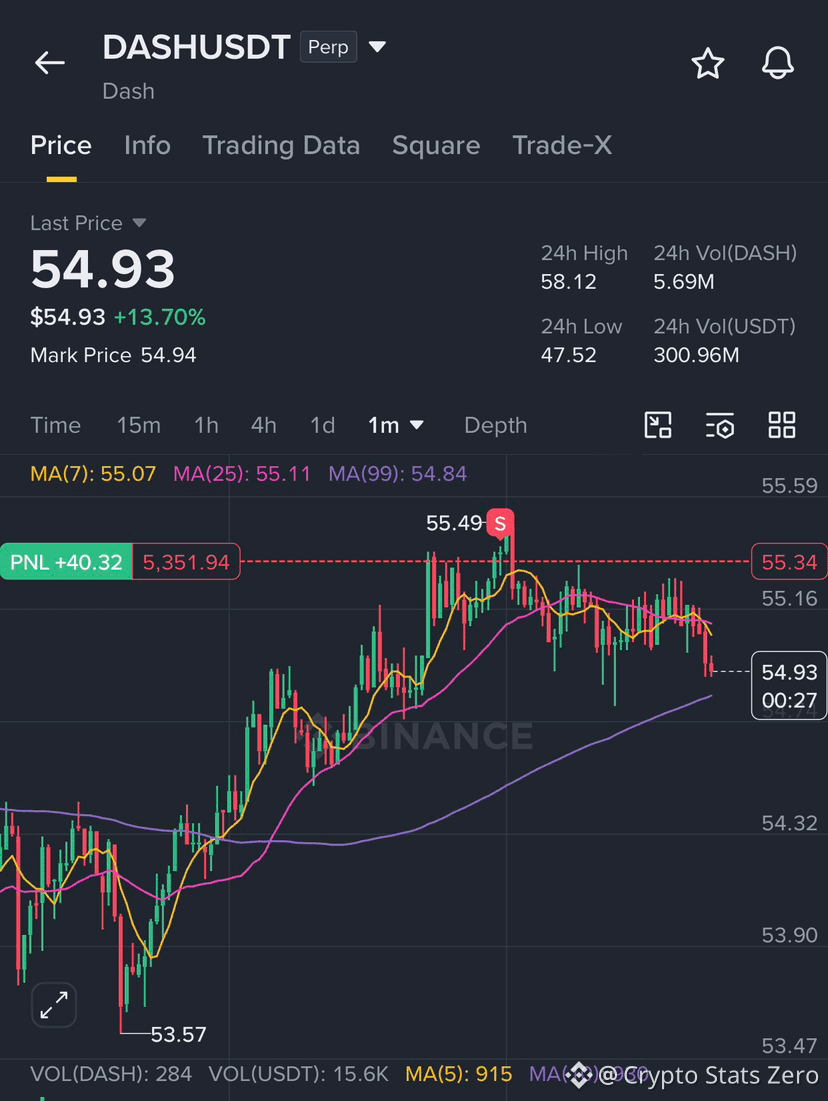Switch to the Info tab
The image size is (828, 1101).
[x=147, y=145]
